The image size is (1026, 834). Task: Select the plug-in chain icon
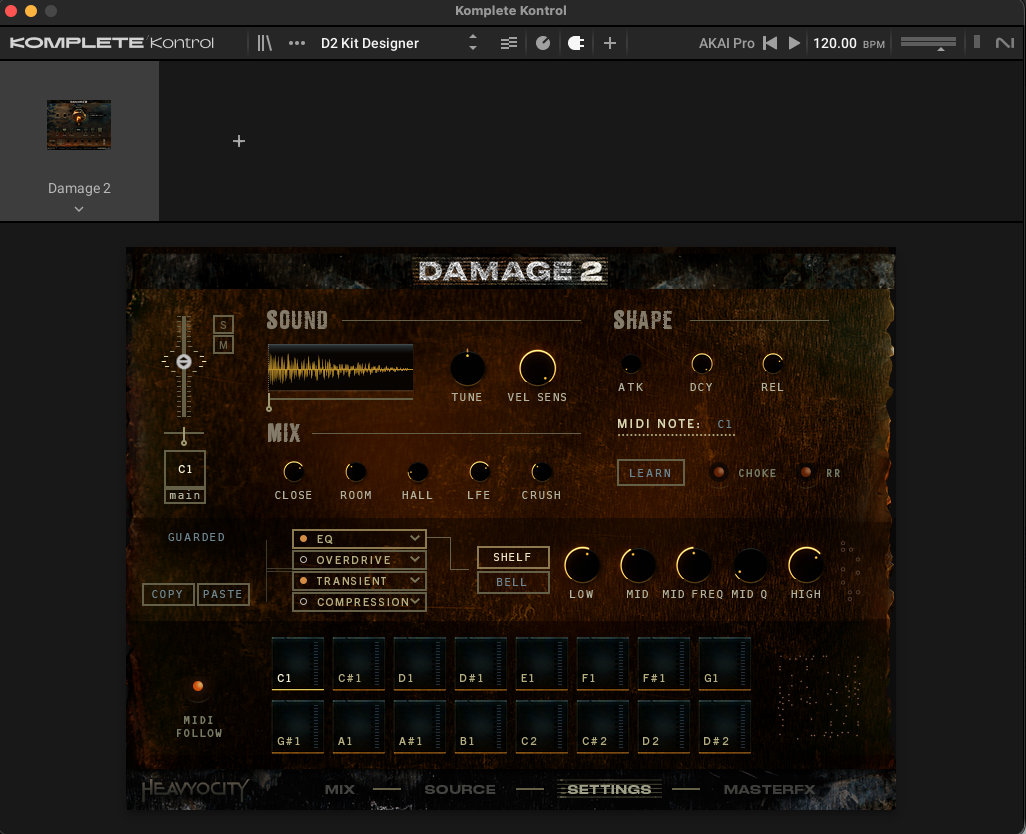pos(576,43)
